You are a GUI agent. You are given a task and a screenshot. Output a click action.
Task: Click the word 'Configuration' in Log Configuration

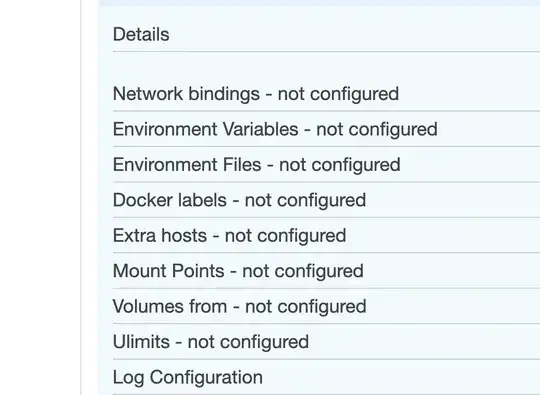[206, 377]
